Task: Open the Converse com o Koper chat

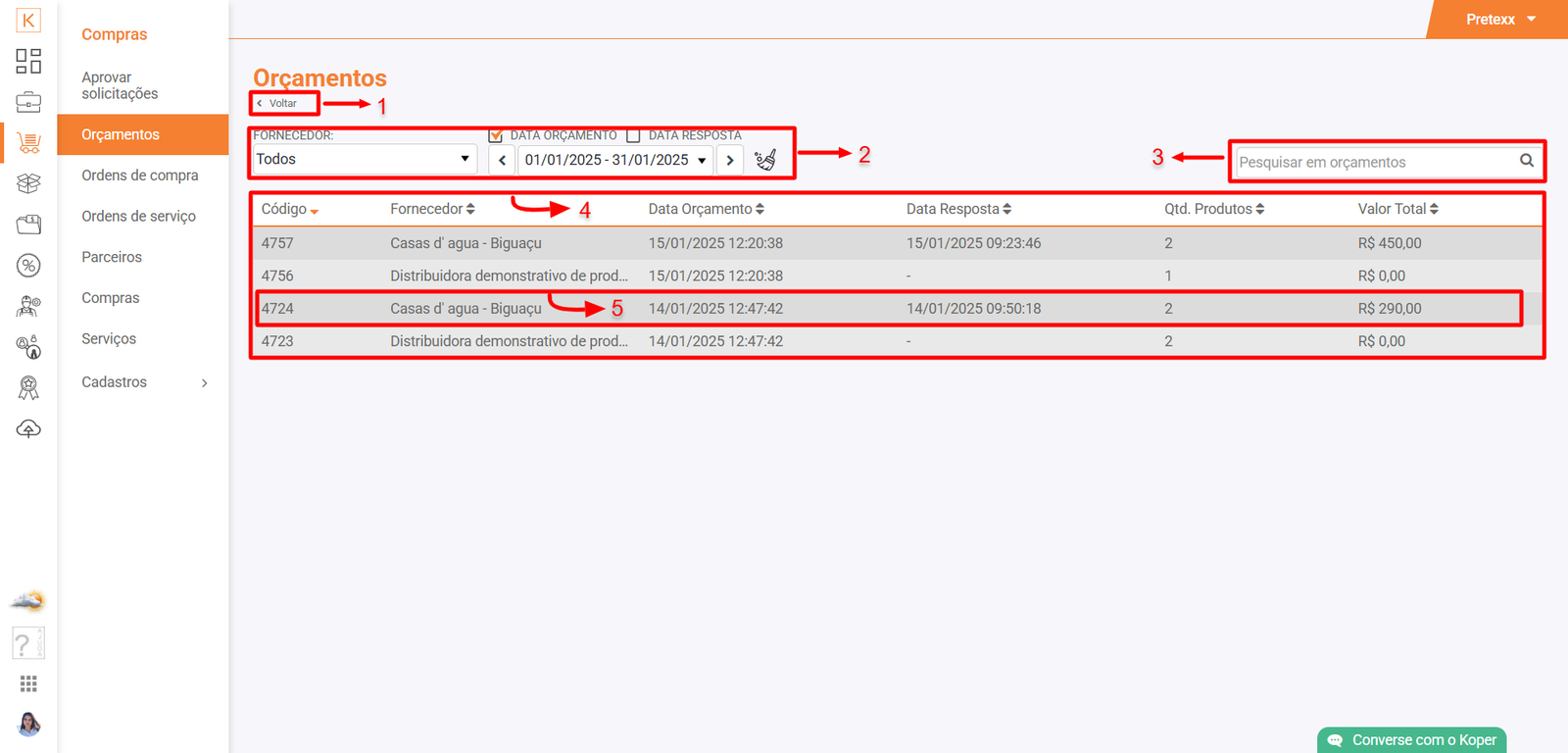Action: coord(1411,740)
